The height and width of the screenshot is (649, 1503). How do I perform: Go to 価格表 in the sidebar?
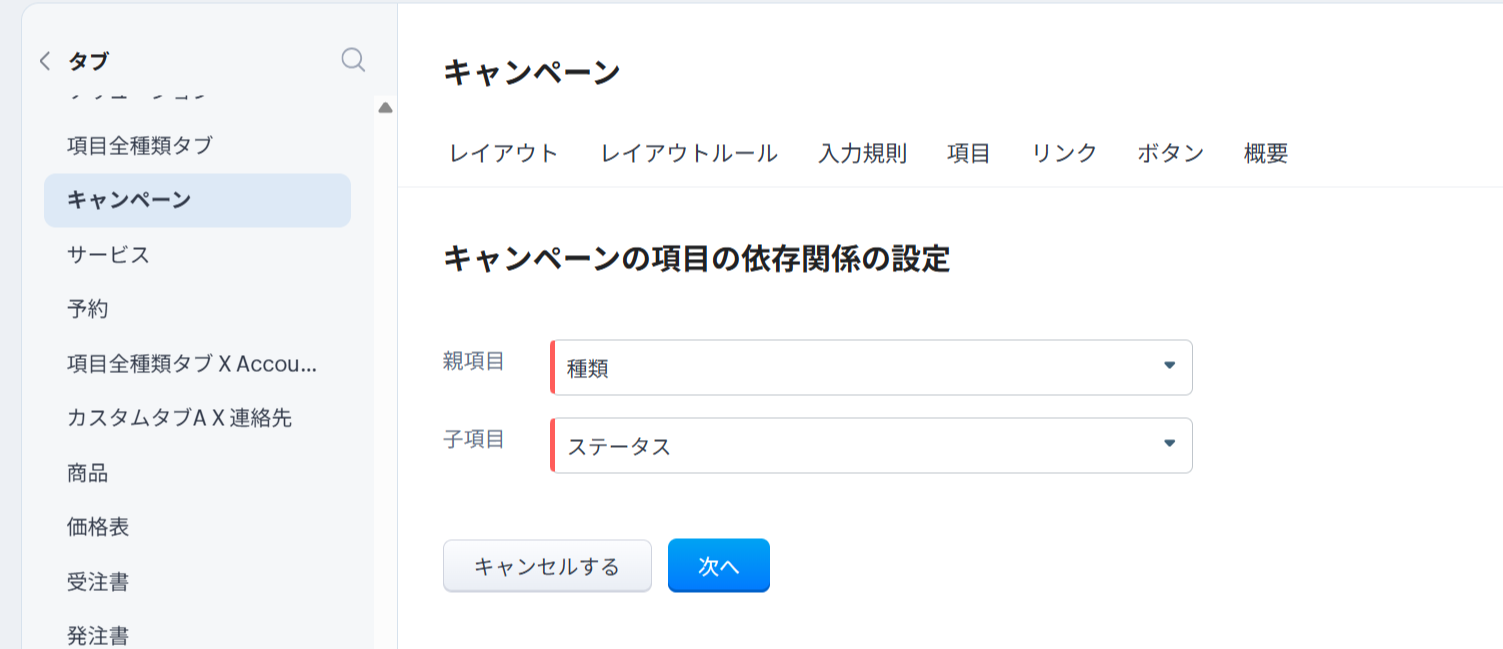[x=98, y=527]
